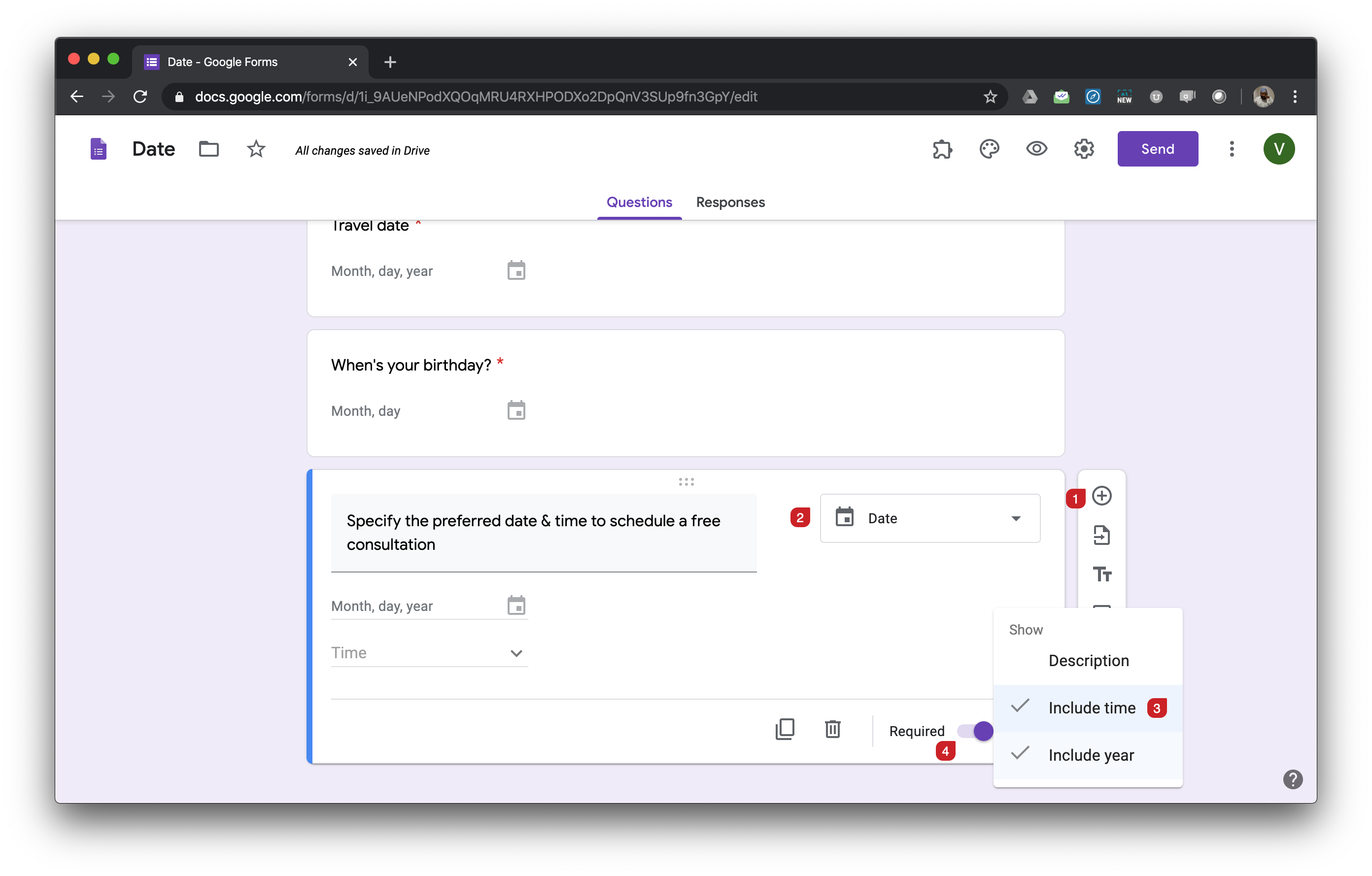
Task: Open the Google account avatar menu
Action: [1279, 149]
